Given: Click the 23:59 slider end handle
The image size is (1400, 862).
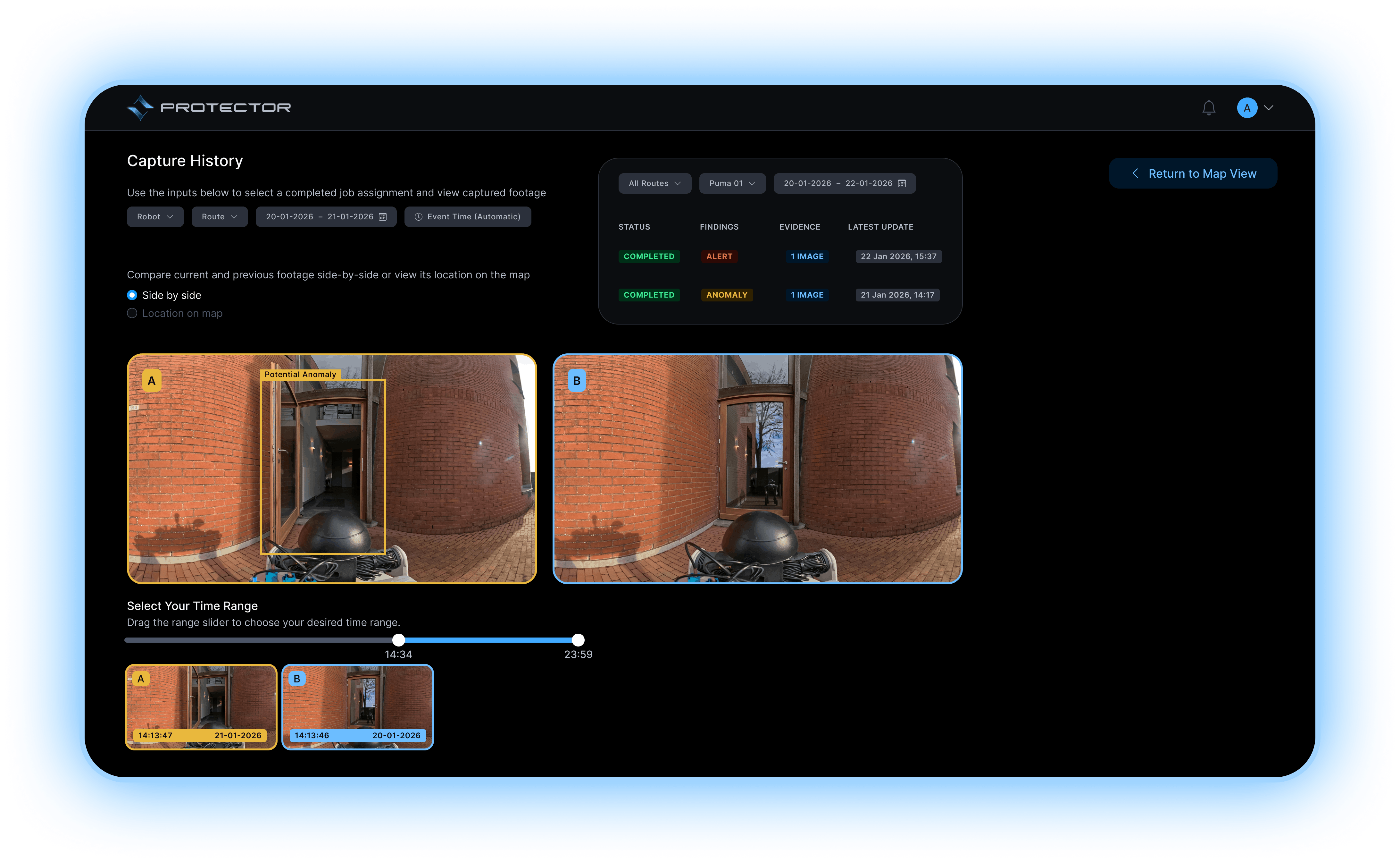Looking at the screenshot, I should pyautogui.click(x=578, y=640).
